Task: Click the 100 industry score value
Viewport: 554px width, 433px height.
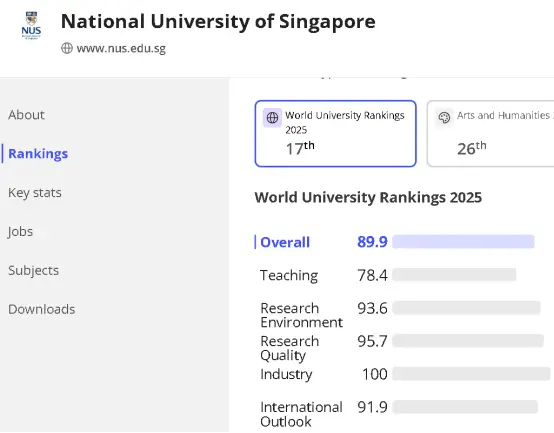Action: click(375, 374)
